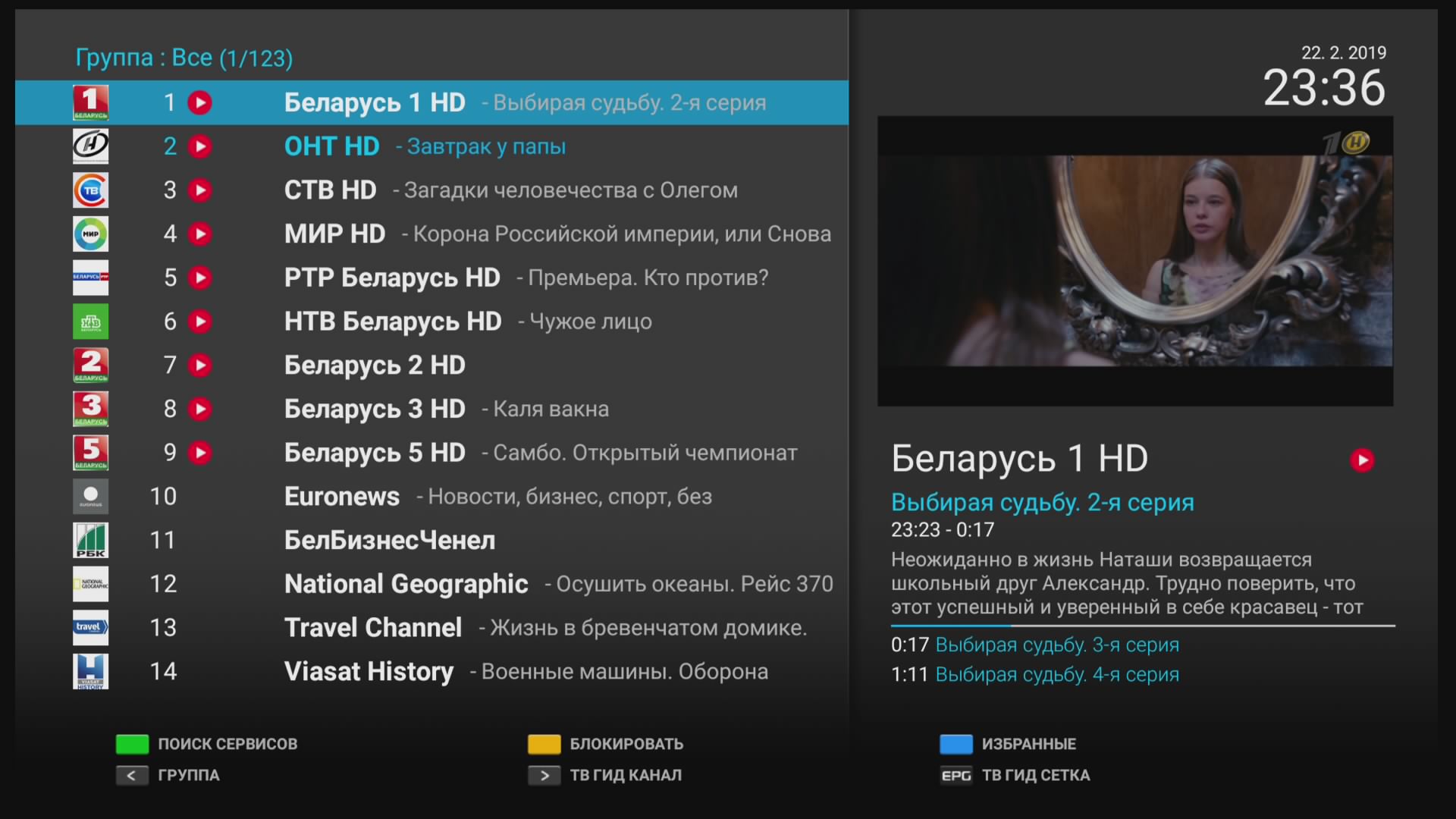Click the red play icon beside МИР HD
Image resolution: width=1456 pixels, height=819 pixels.
click(200, 234)
